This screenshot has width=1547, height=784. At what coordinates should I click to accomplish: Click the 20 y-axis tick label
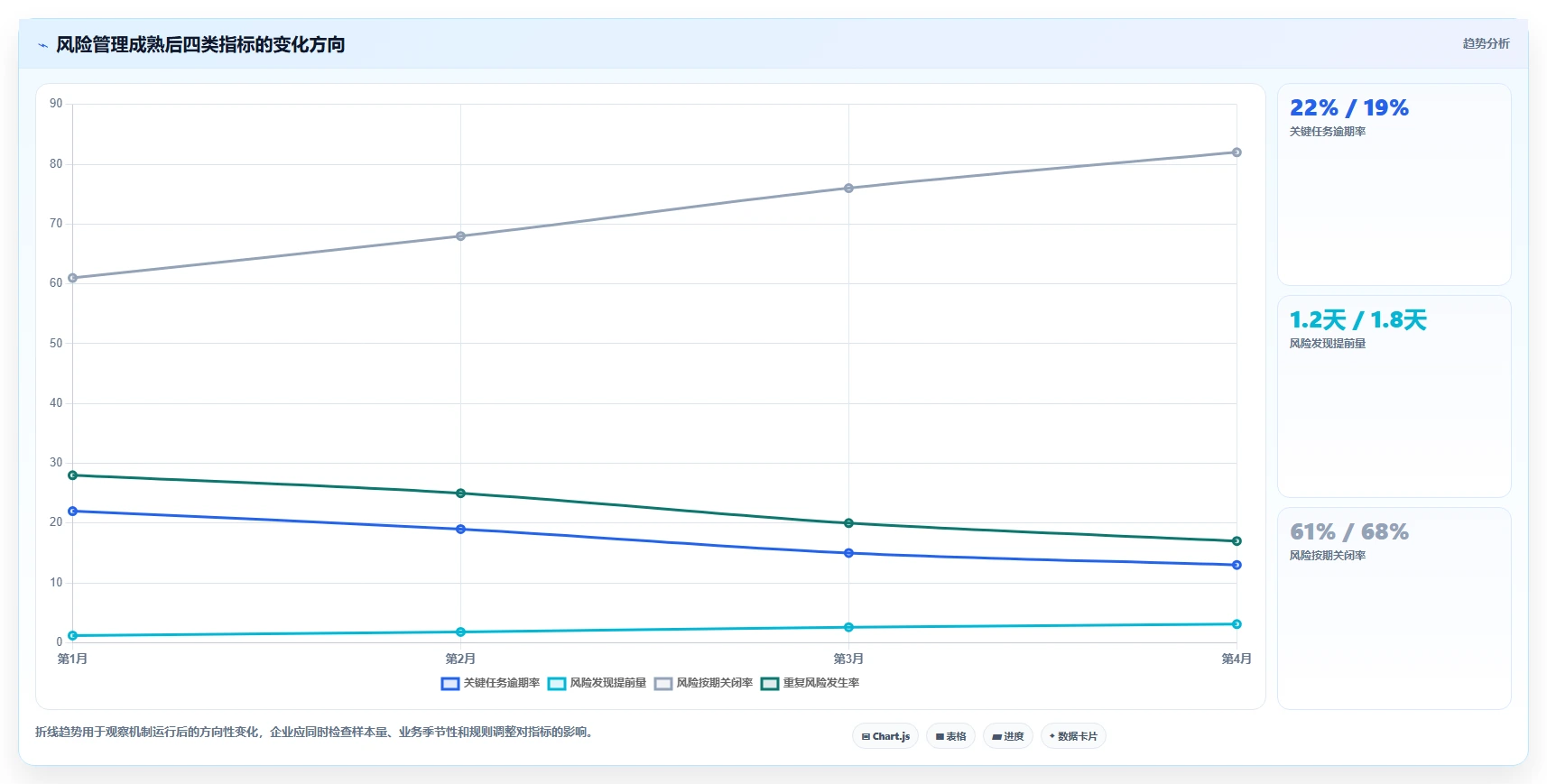pos(56,522)
